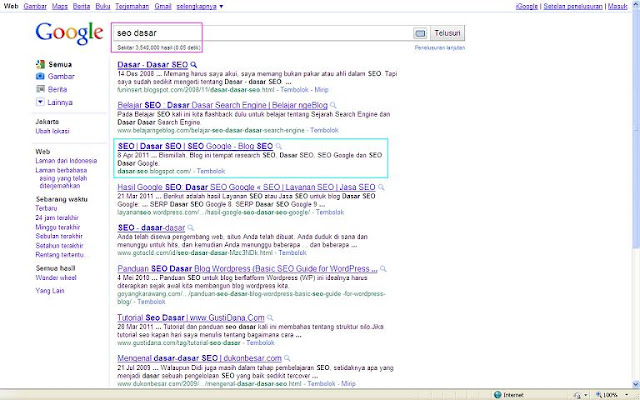Screen dimensions: 640x400
Task: Open Buku in the top navigation
Action: (103, 7)
